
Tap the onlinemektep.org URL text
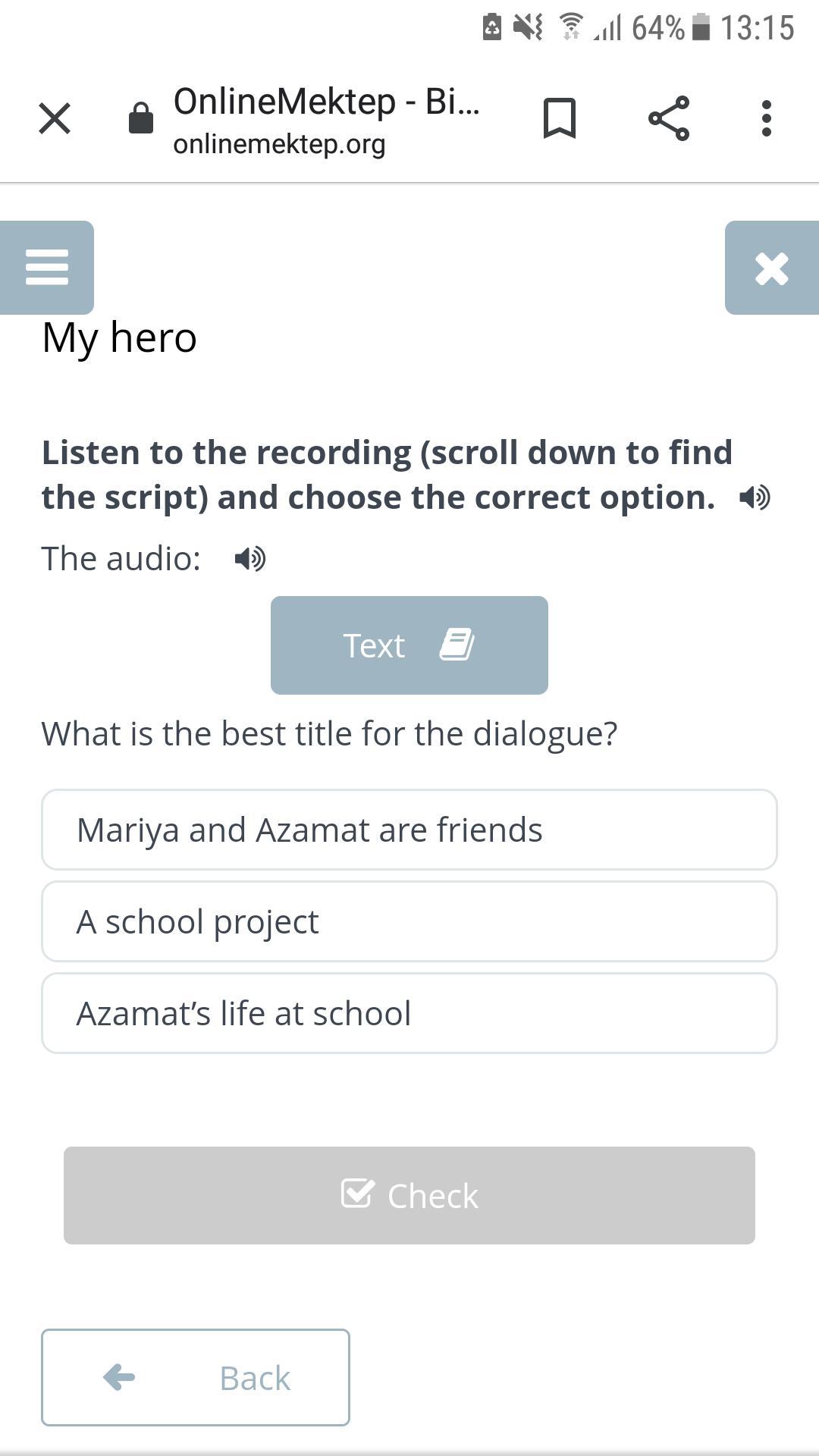(279, 144)
